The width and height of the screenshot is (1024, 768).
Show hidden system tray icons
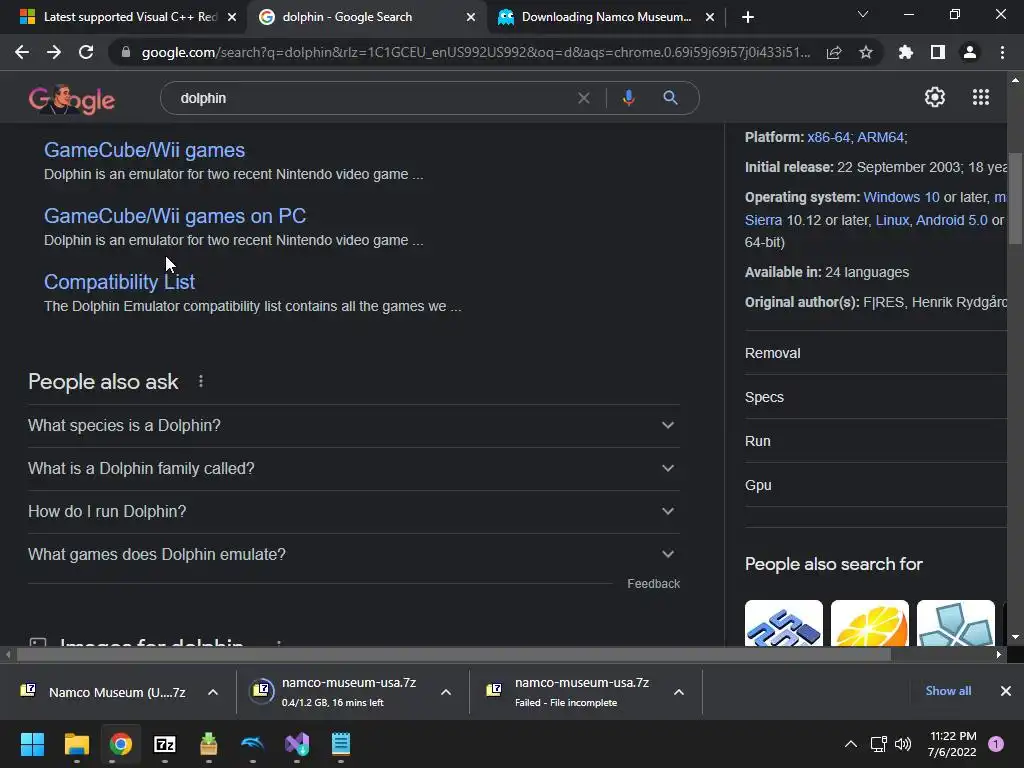click(850, 744)
